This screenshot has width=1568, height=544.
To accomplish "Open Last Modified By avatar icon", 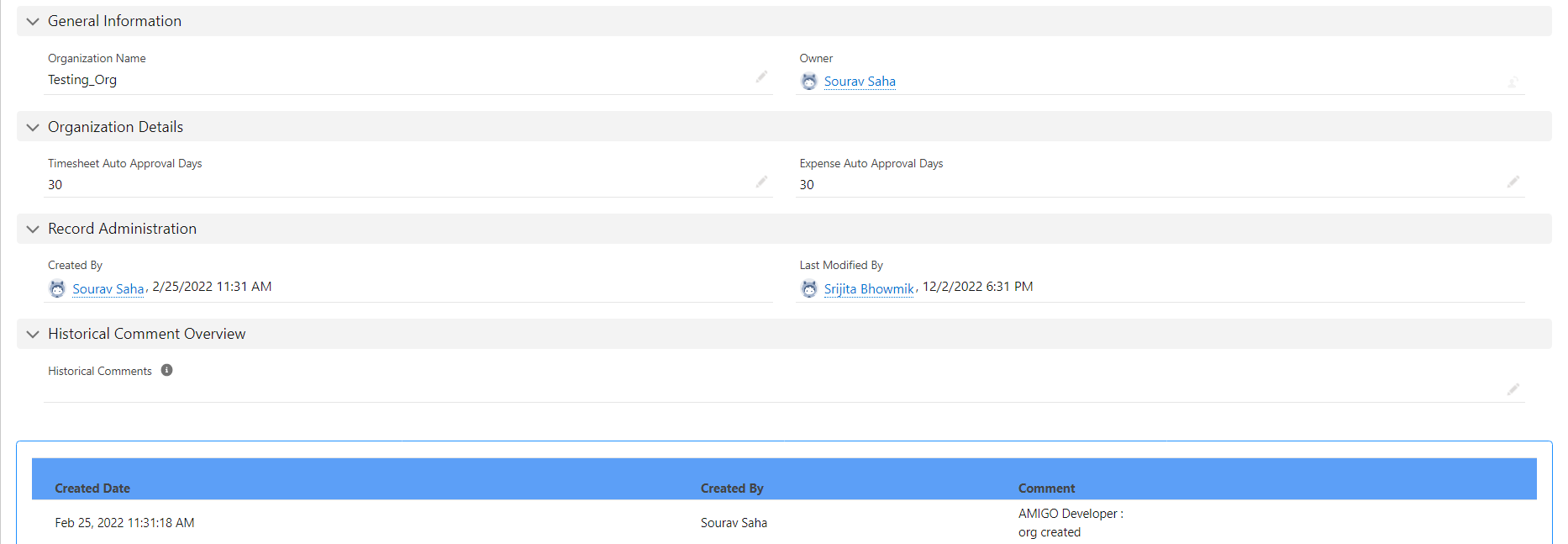I will click(x=808, y=288).
